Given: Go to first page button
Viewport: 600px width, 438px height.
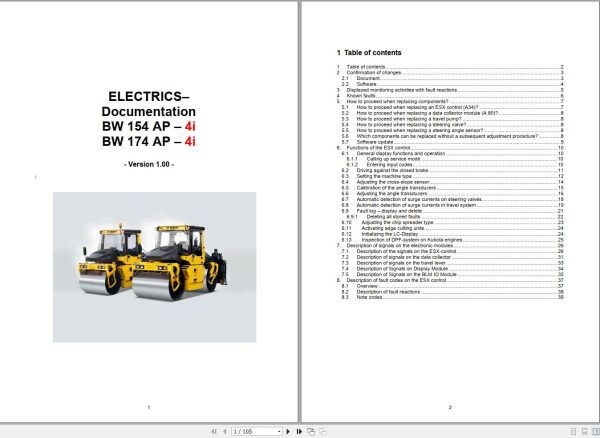Looking at the screenshot, I should pos(214,431).
